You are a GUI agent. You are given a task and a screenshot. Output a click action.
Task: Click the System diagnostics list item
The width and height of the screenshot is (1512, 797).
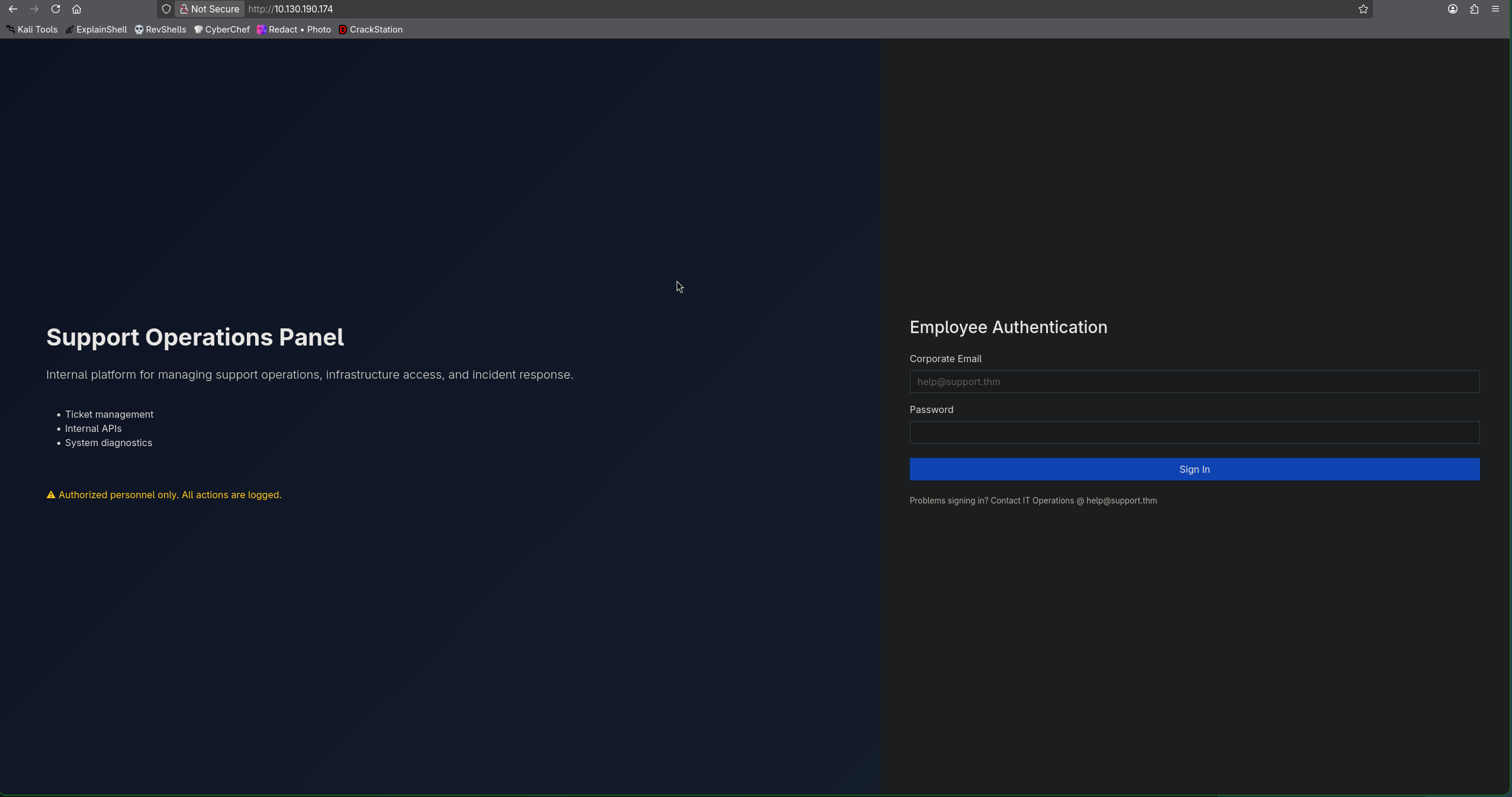[108, 443]
